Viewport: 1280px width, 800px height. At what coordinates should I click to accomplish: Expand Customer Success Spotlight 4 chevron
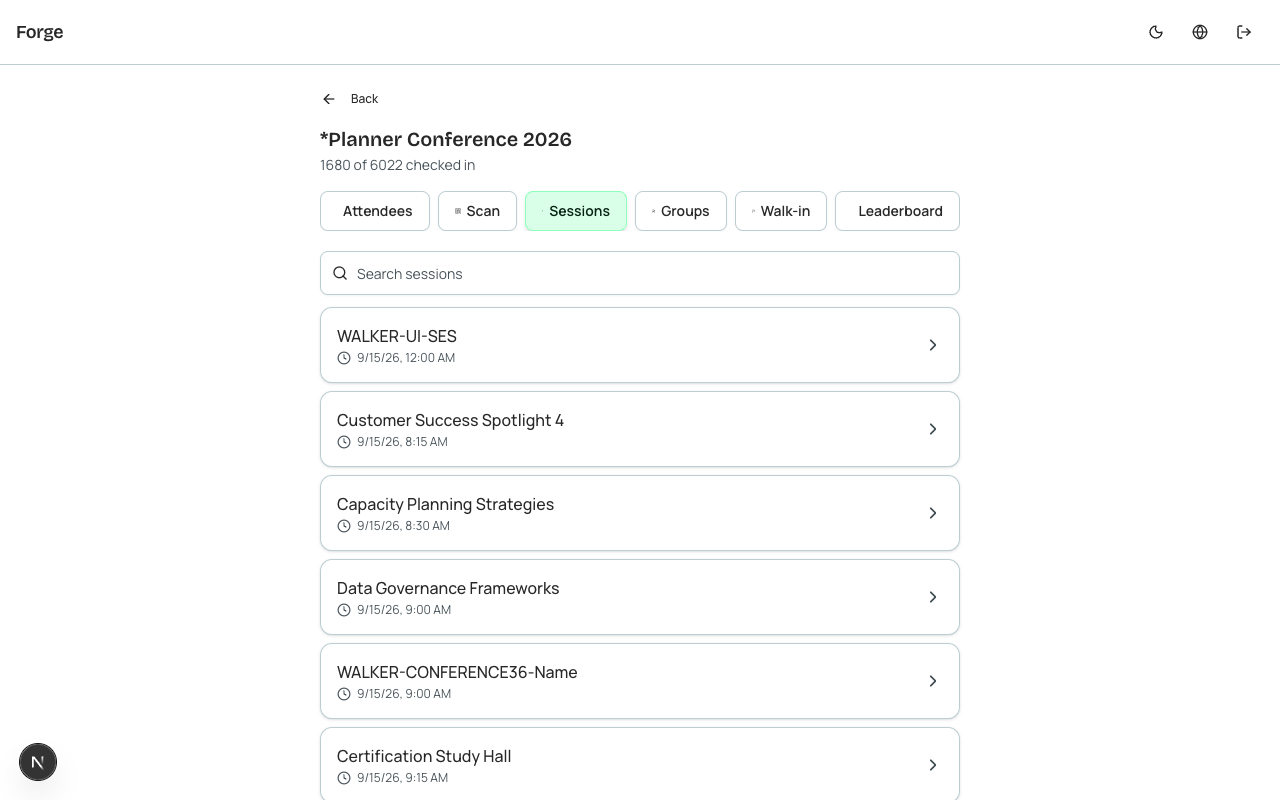[933, 429]
